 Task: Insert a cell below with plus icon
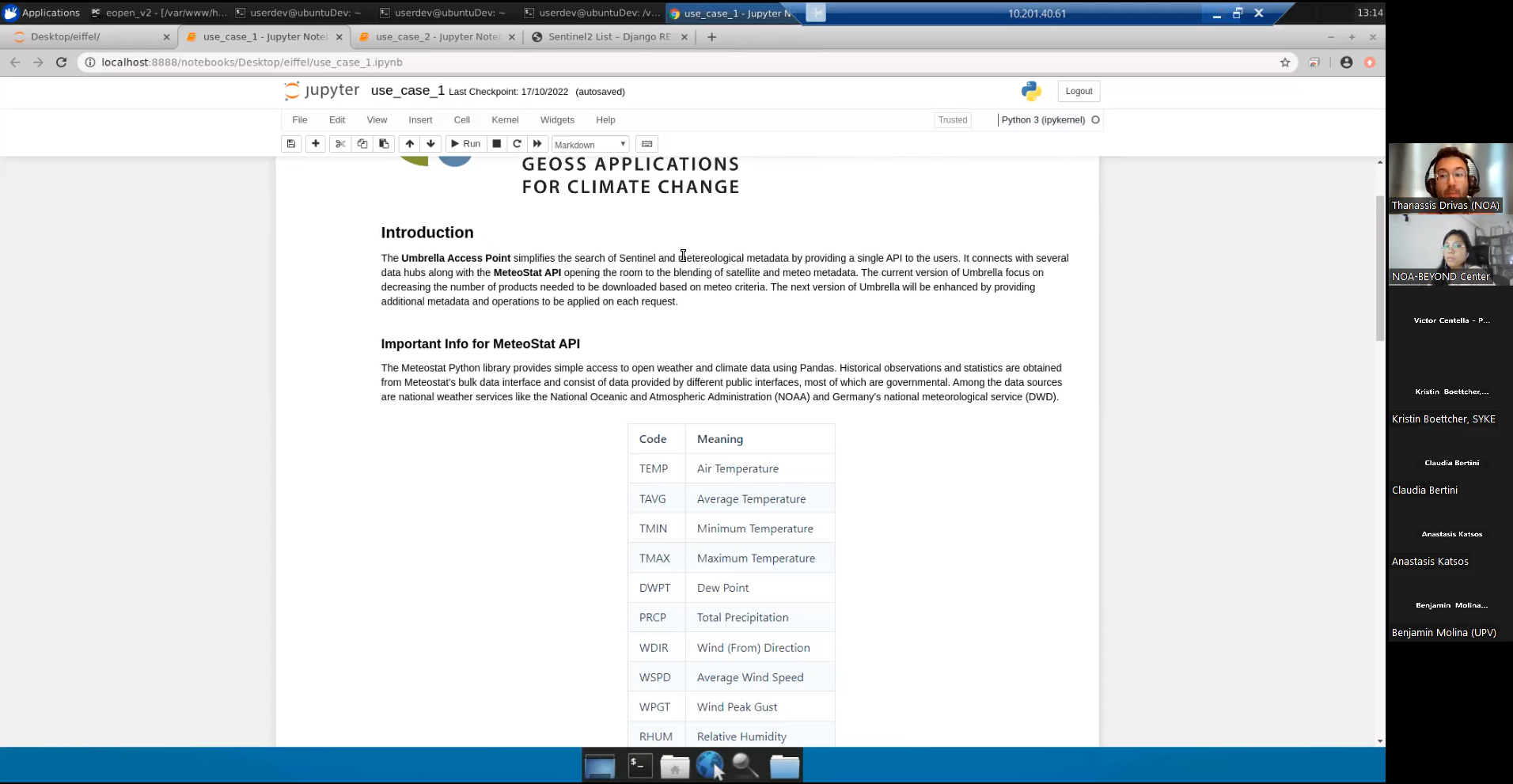click(x=316, y=144)
